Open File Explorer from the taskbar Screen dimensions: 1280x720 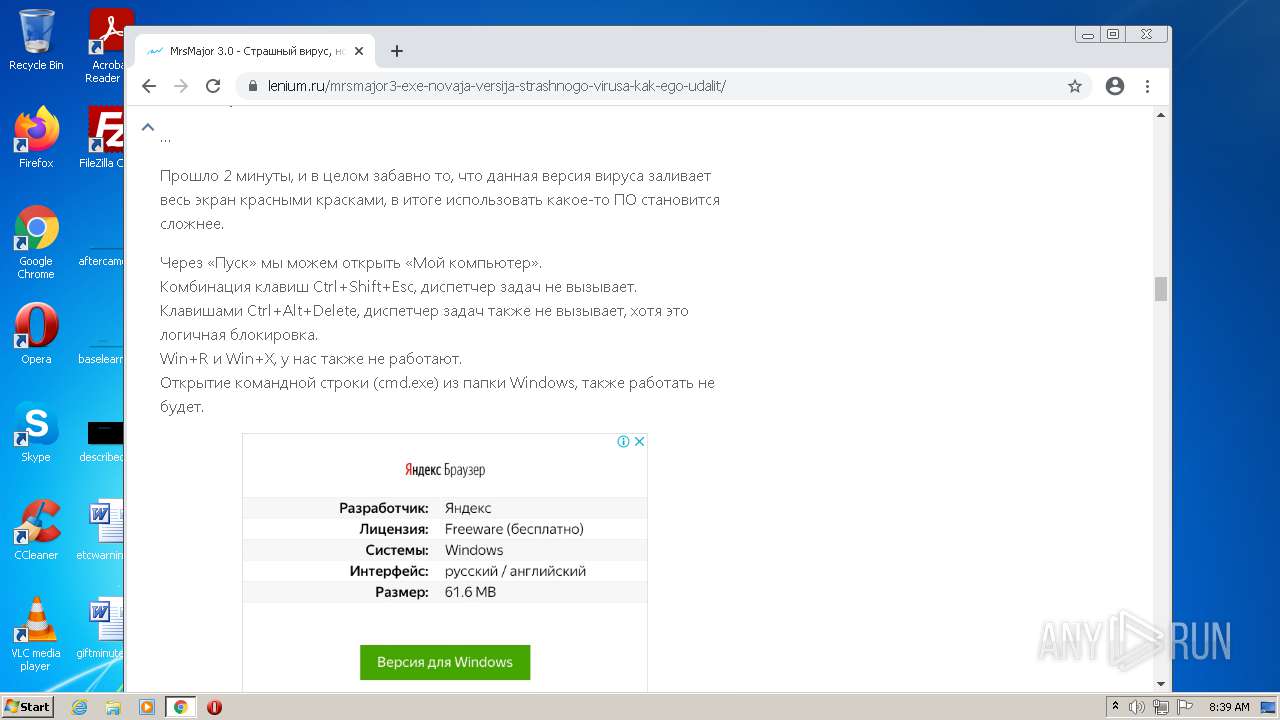pos(113,707)
